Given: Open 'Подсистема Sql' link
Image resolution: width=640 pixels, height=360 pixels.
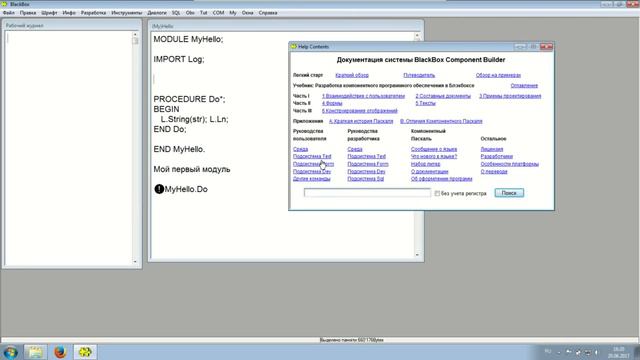Looking at the screenshot, I should pos(365,179).
